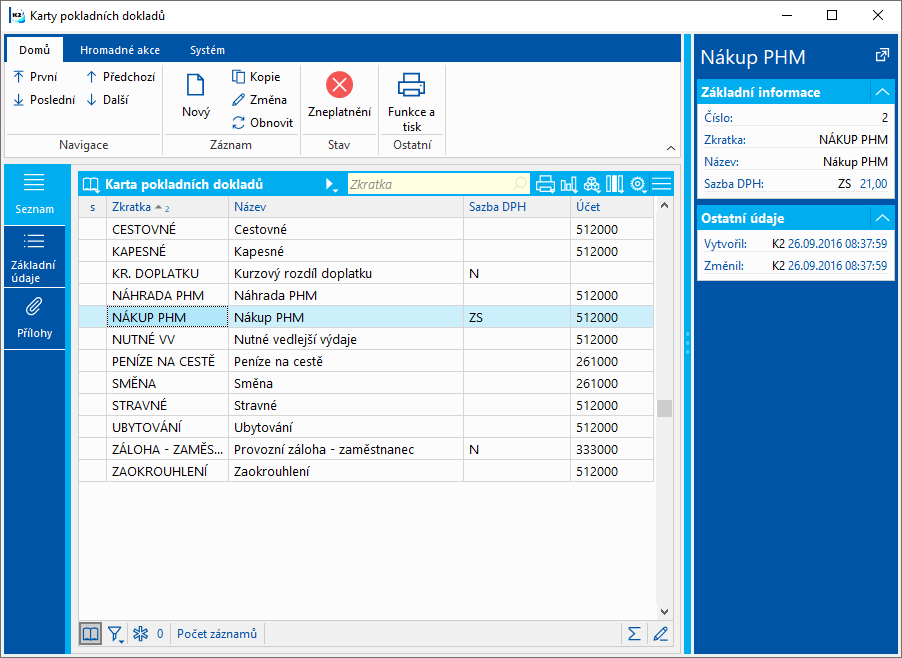Screen dimensions: 902x658
Task: Click the Zkratka search field
Action: coord(430,184)
